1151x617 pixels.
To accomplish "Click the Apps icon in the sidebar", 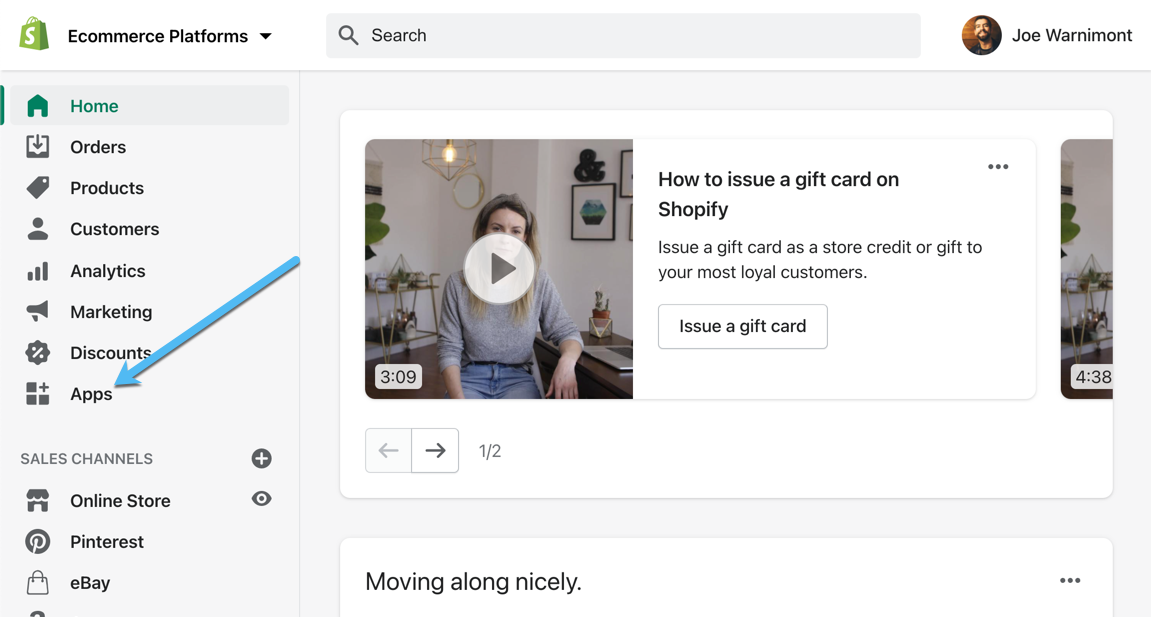I will [x=37, y=394].
